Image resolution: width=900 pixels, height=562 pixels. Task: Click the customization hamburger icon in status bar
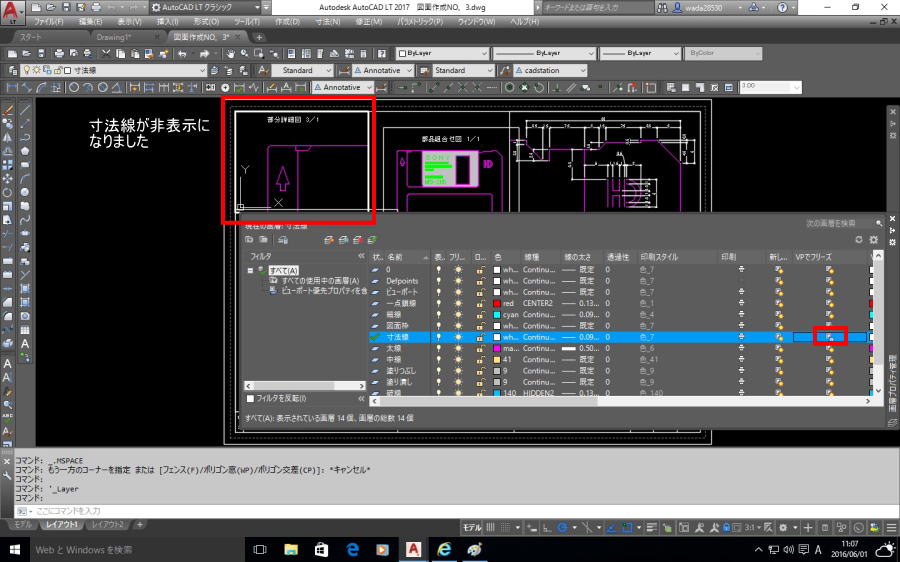891,527
